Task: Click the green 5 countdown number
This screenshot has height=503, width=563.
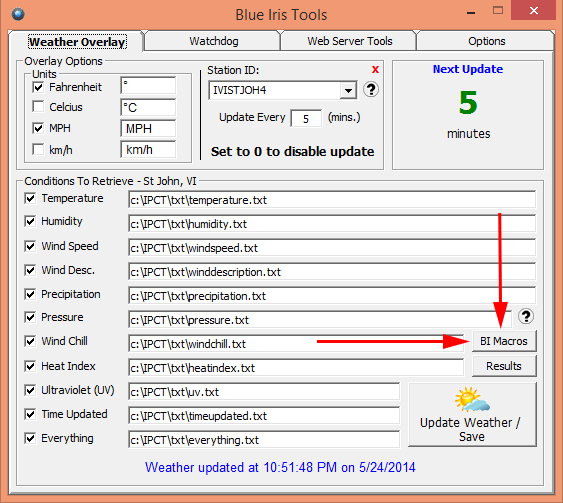Action: click(468, 103)
